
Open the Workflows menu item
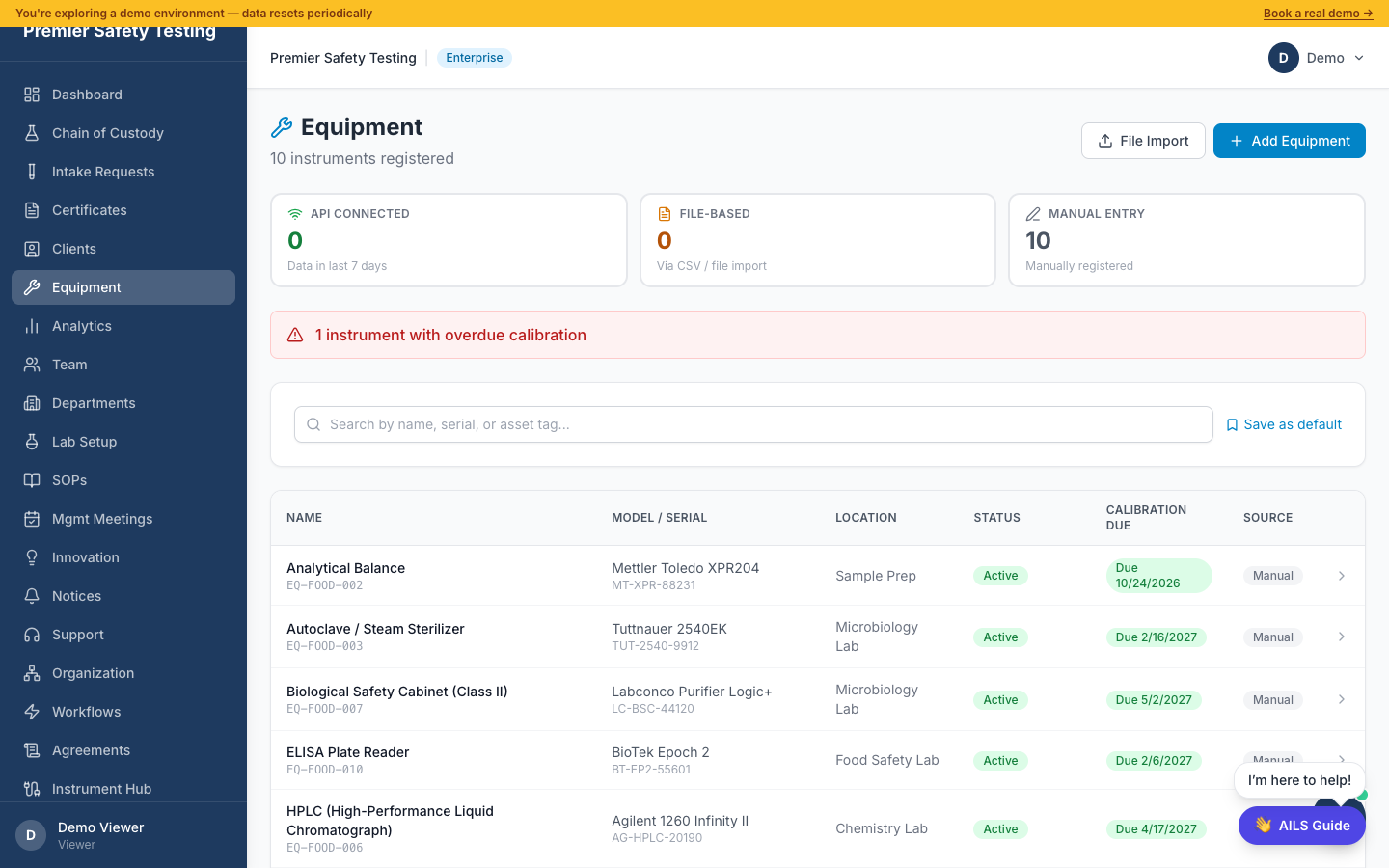123,712
